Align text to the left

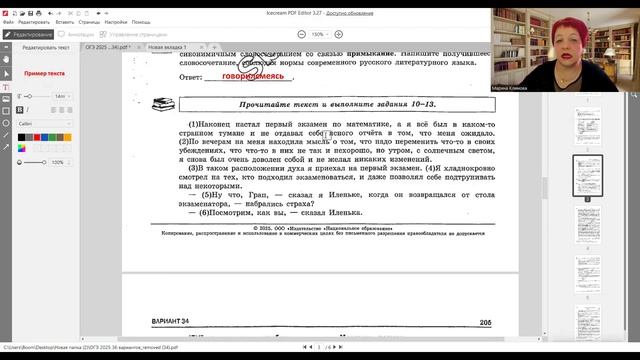[x=53, y=110]
